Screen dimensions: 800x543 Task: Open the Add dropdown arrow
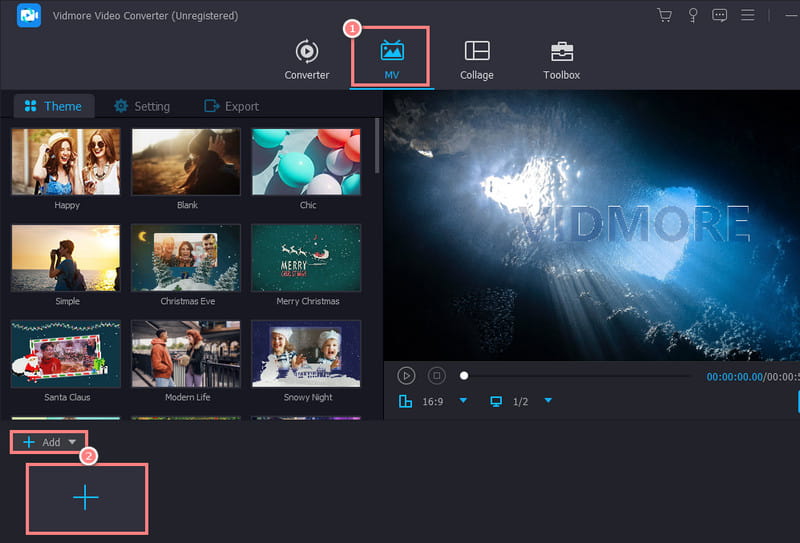(x=72, y=442)
